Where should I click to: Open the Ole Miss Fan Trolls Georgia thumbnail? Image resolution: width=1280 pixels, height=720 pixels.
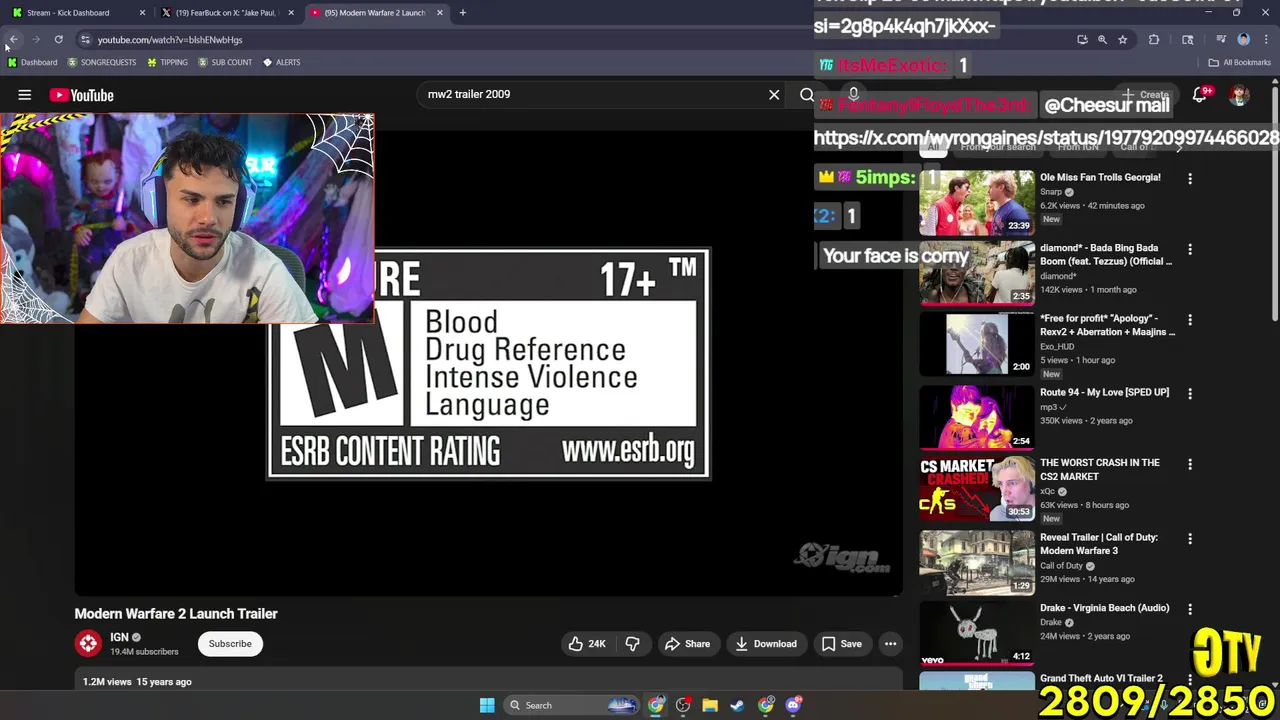(977, 203)
